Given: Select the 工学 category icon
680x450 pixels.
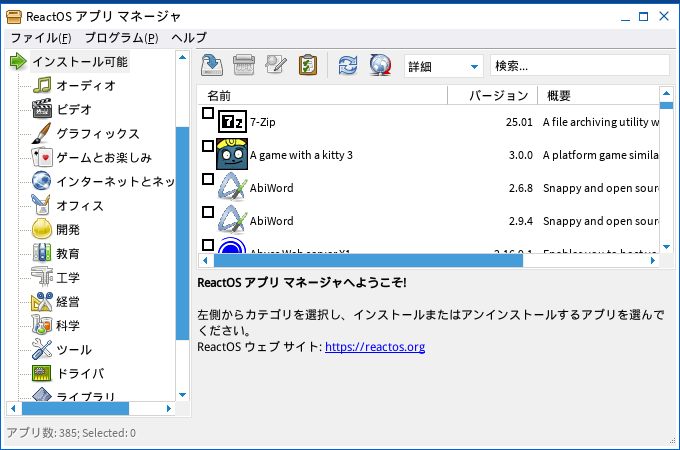Looking at the screenshot, I should tap(42, 277).
